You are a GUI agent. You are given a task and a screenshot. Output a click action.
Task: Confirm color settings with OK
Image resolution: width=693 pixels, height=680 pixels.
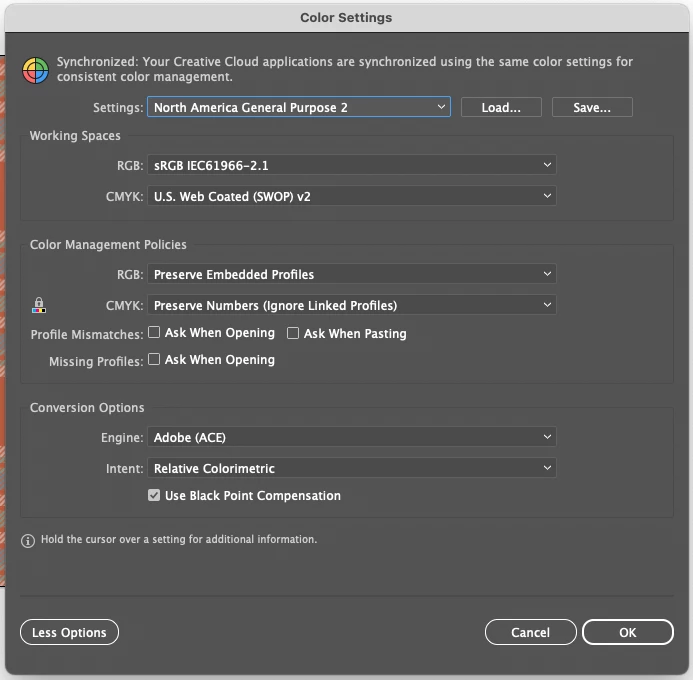628,632
